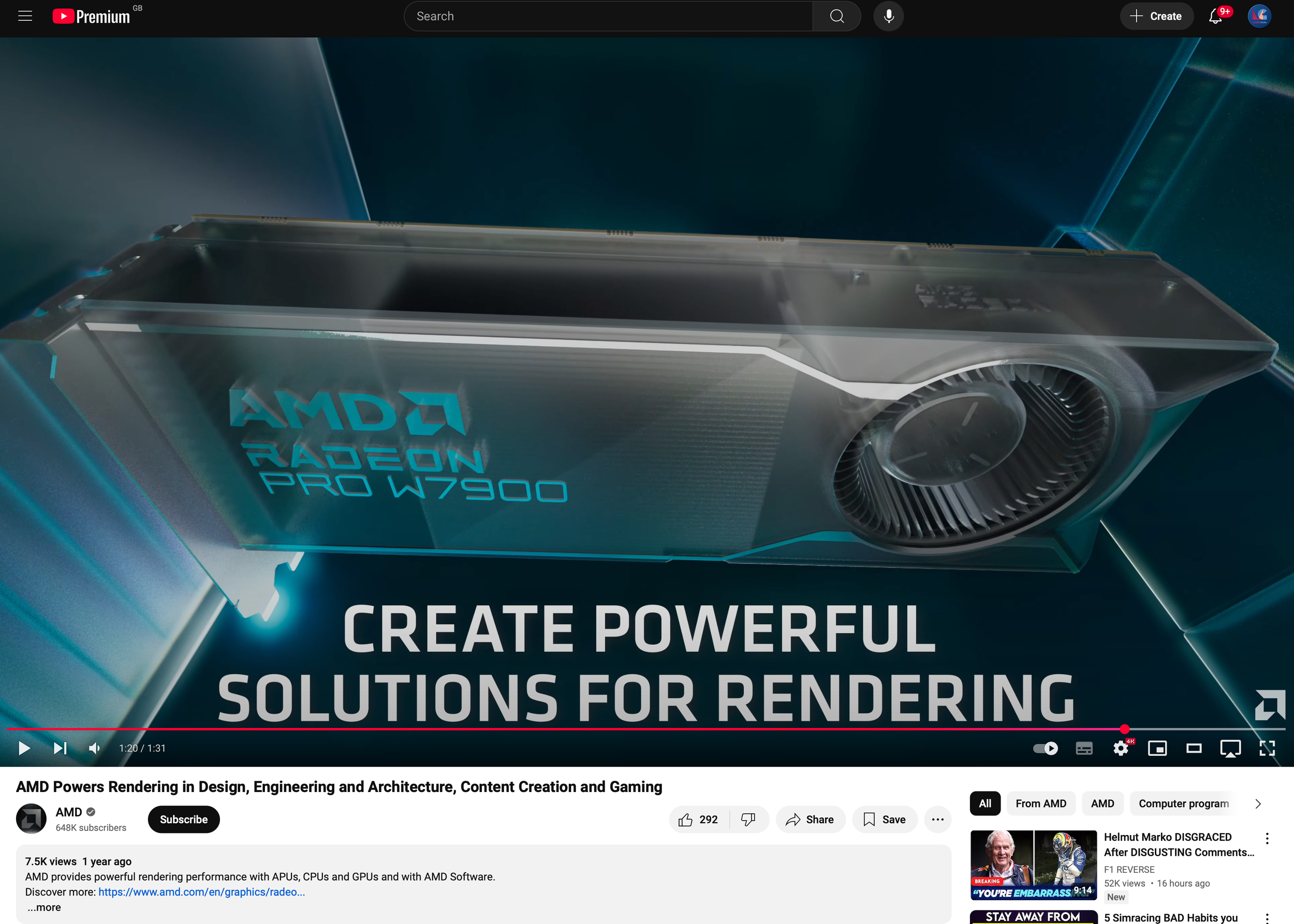Go to YouTube Premium home logo
Screen dimensions: 1294x924
[92, 16]
